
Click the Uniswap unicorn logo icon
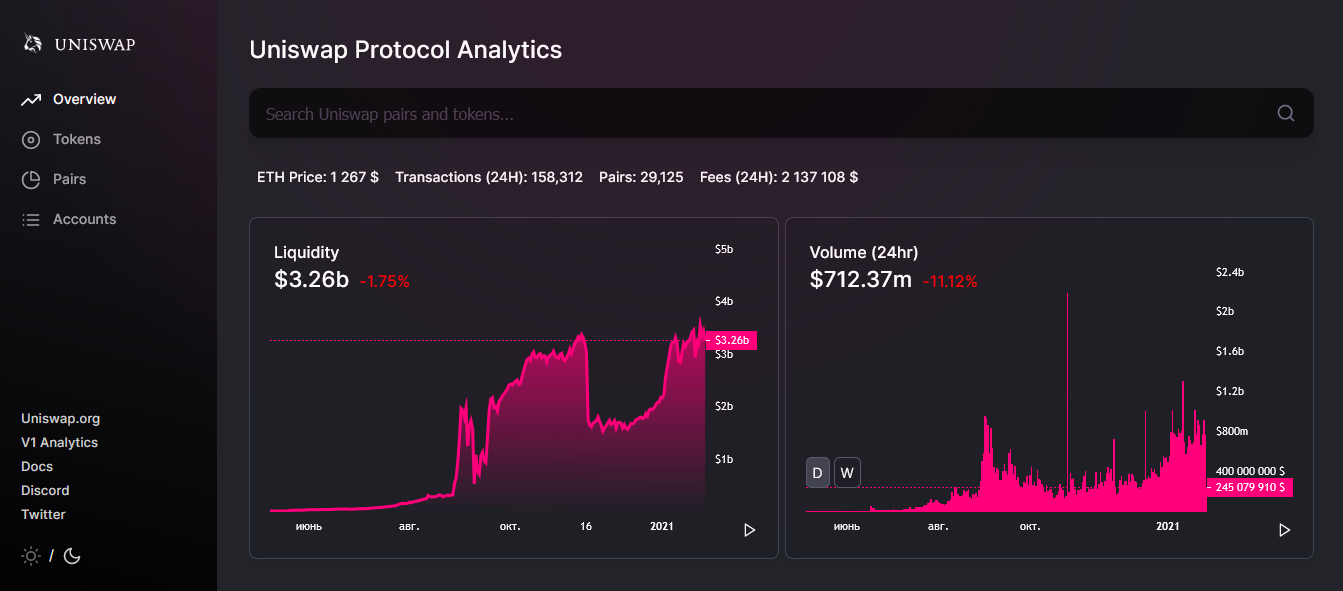tap(33, 43)
